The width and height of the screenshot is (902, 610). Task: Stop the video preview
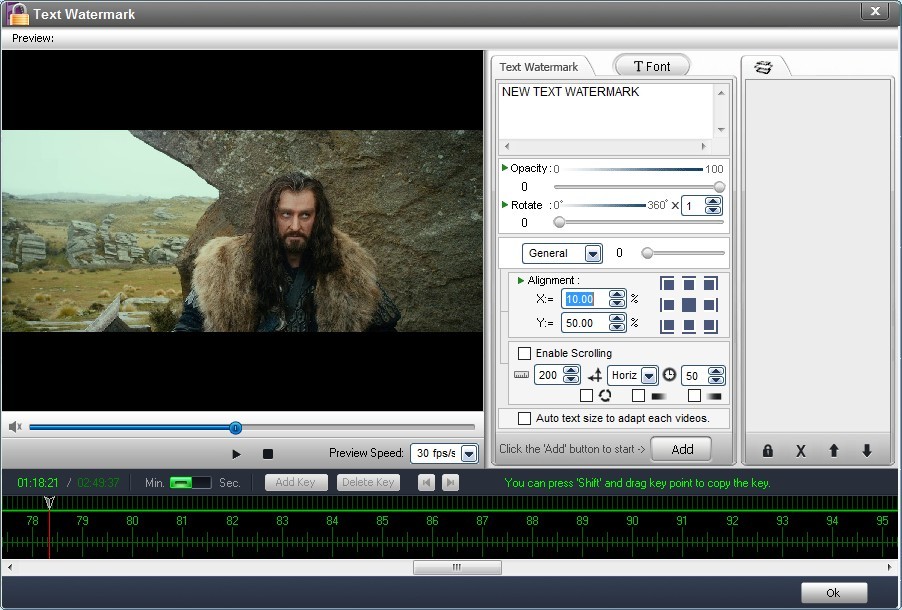point(267,454)
